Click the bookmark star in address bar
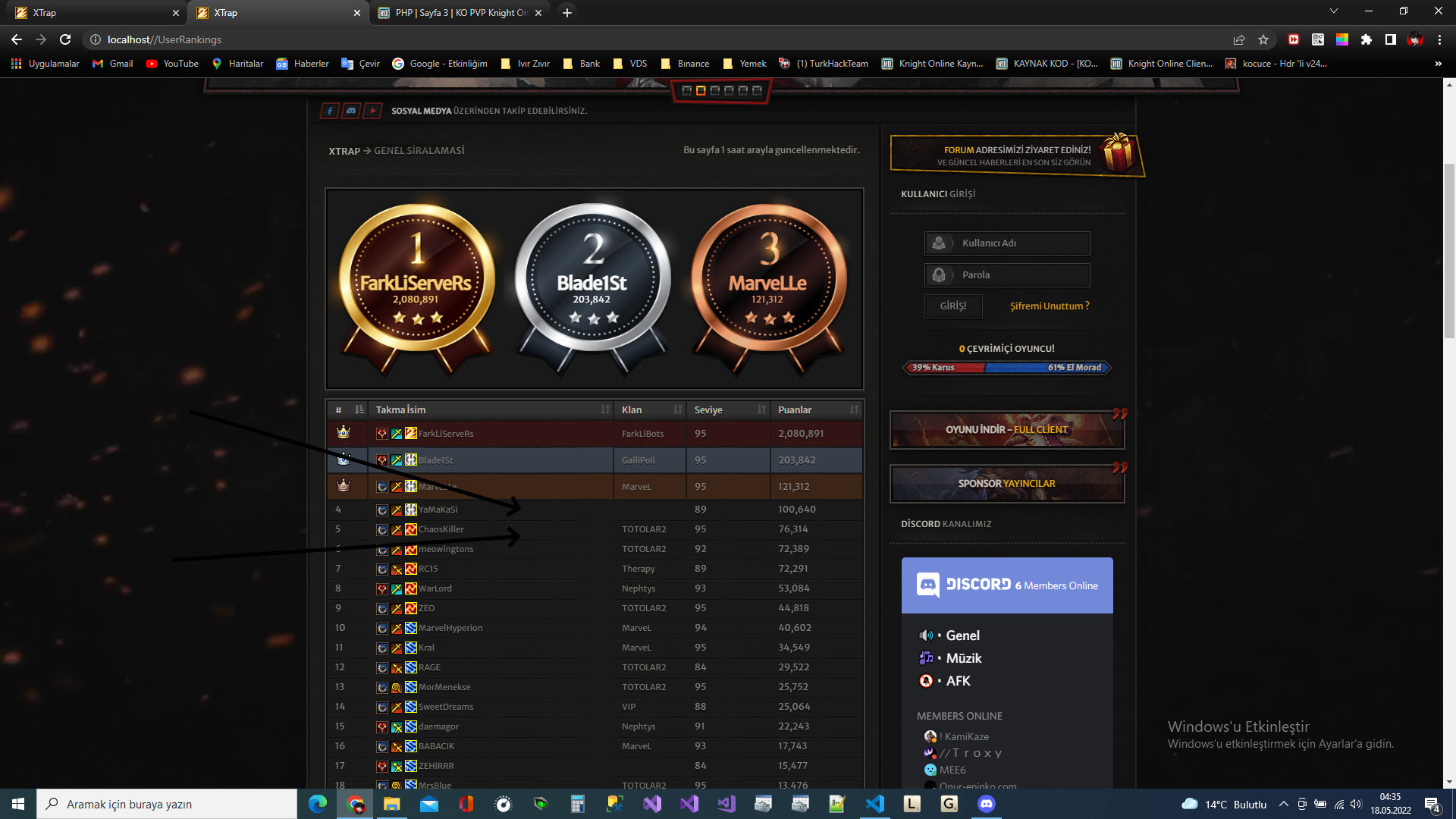 click(1263, 39)
